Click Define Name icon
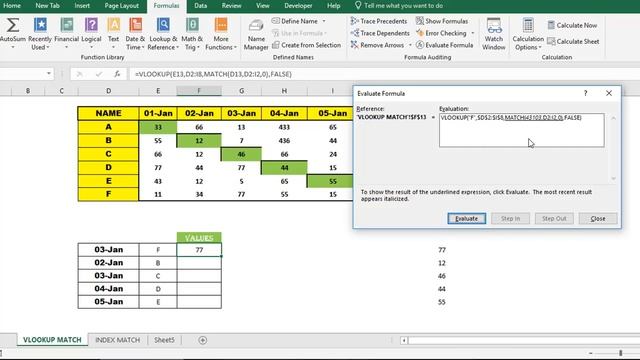This screenshot has width=640, height=360. coord(276,21)
